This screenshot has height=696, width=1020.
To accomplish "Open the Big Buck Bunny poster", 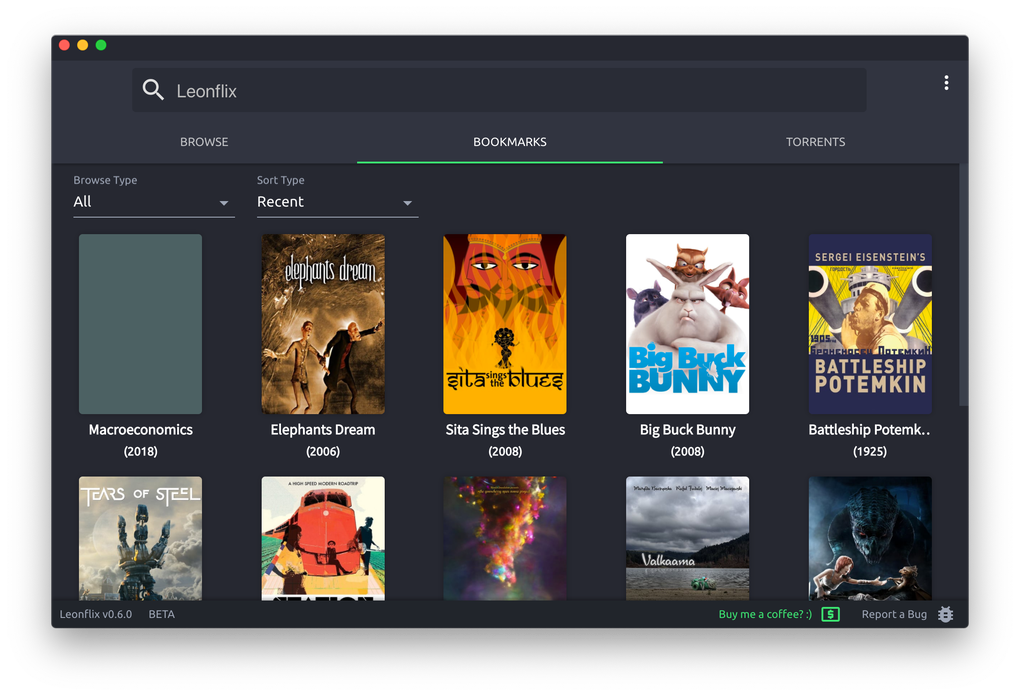I will (x=688, y=324).
